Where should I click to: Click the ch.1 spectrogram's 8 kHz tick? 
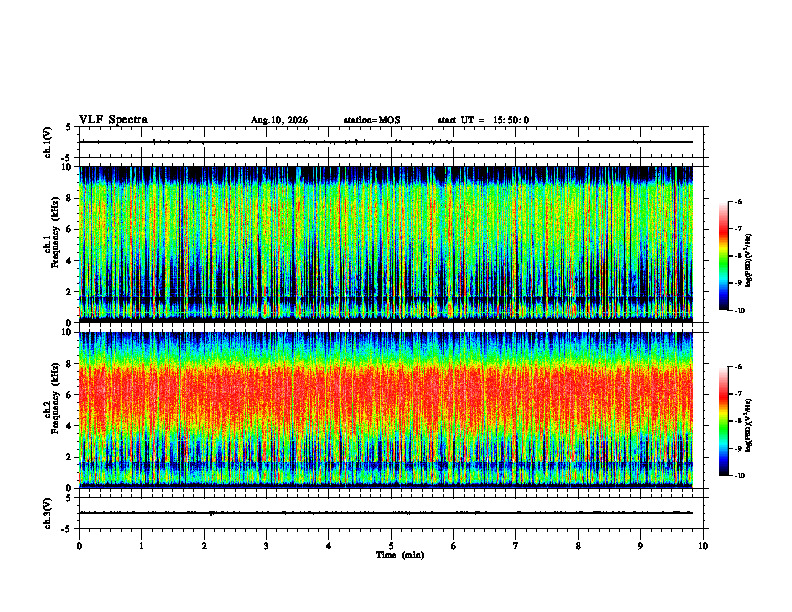(74, 198)
